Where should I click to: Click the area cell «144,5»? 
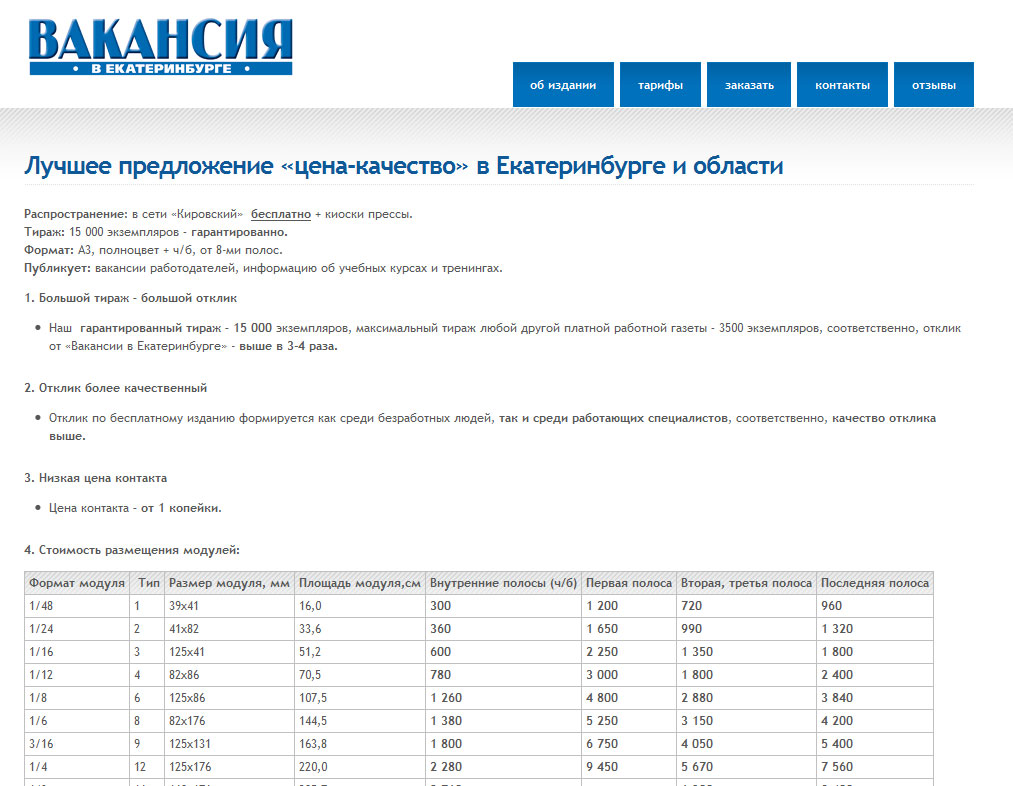click(x=360, y=721)
